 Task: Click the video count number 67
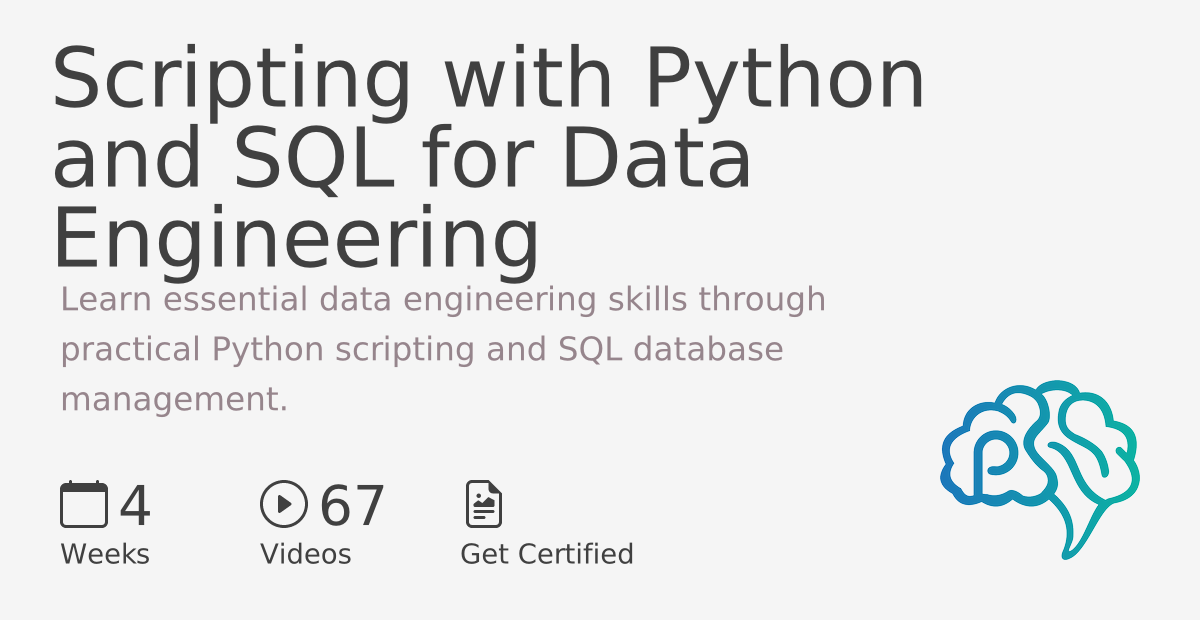352,506
